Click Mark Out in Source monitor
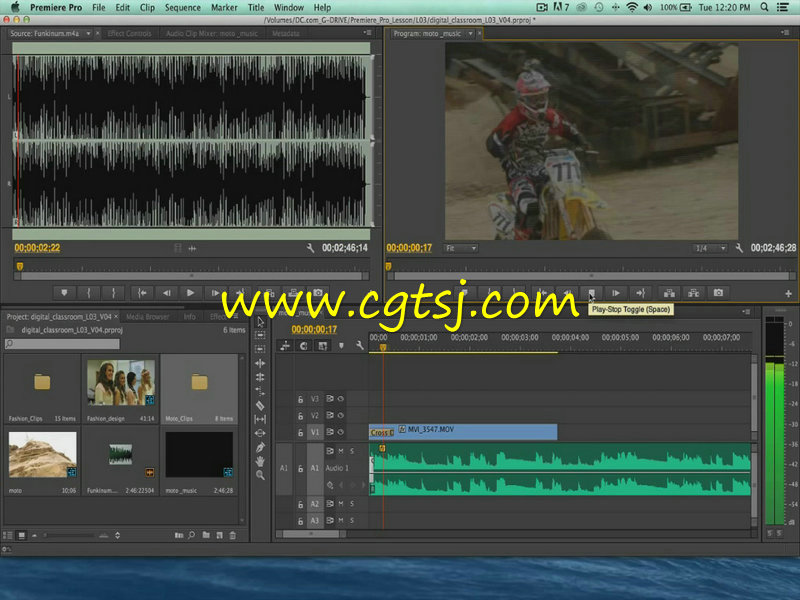800x600 pixels. click(113, 293)
